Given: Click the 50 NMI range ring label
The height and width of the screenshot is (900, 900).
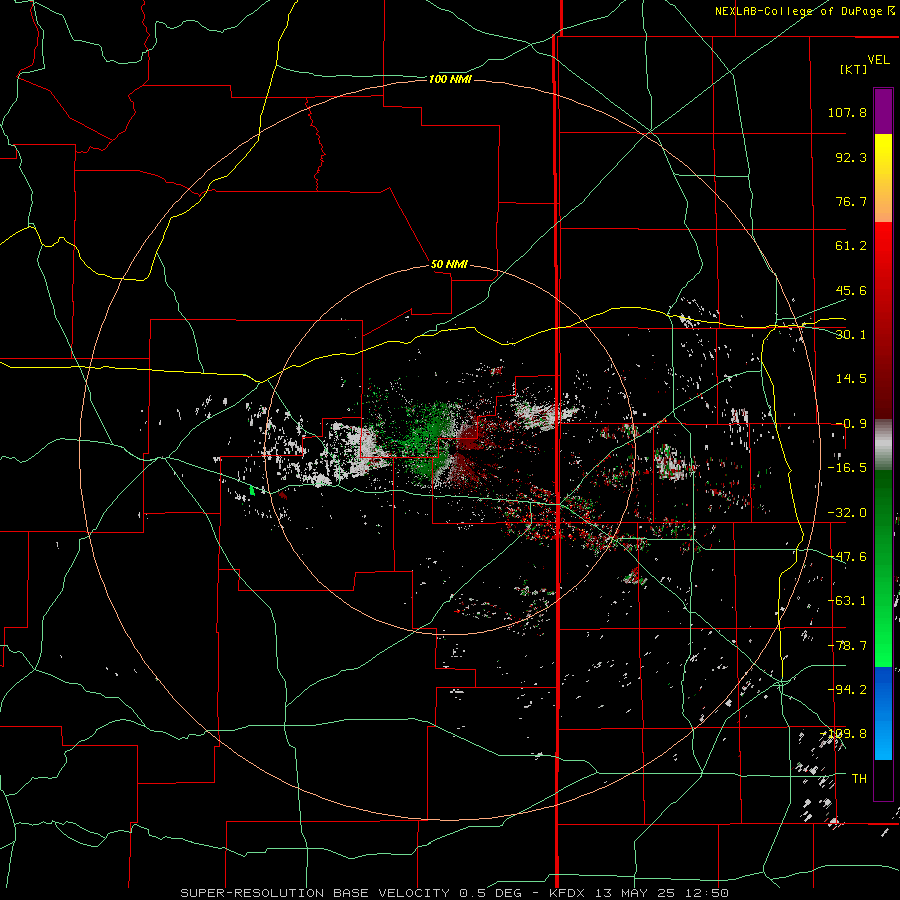Looking at the screenshot, I should tap(449, 264).
